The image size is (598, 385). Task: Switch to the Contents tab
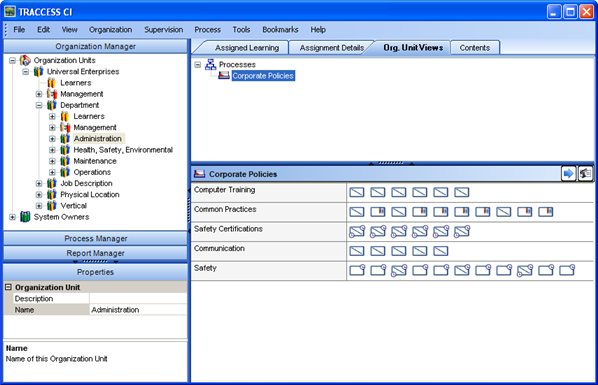(474, 48)
